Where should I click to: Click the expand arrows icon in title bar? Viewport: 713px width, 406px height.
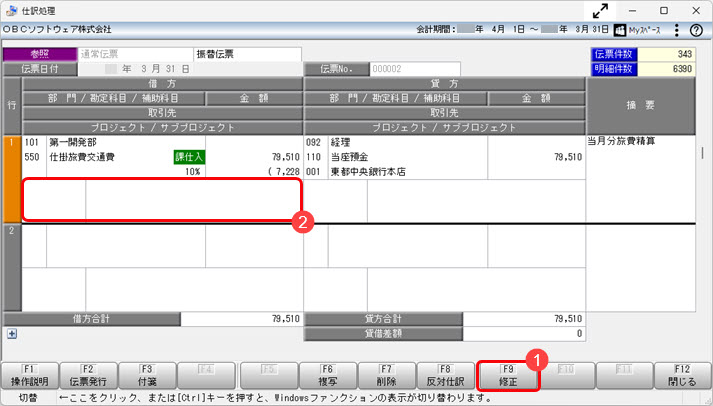point(600,10)
